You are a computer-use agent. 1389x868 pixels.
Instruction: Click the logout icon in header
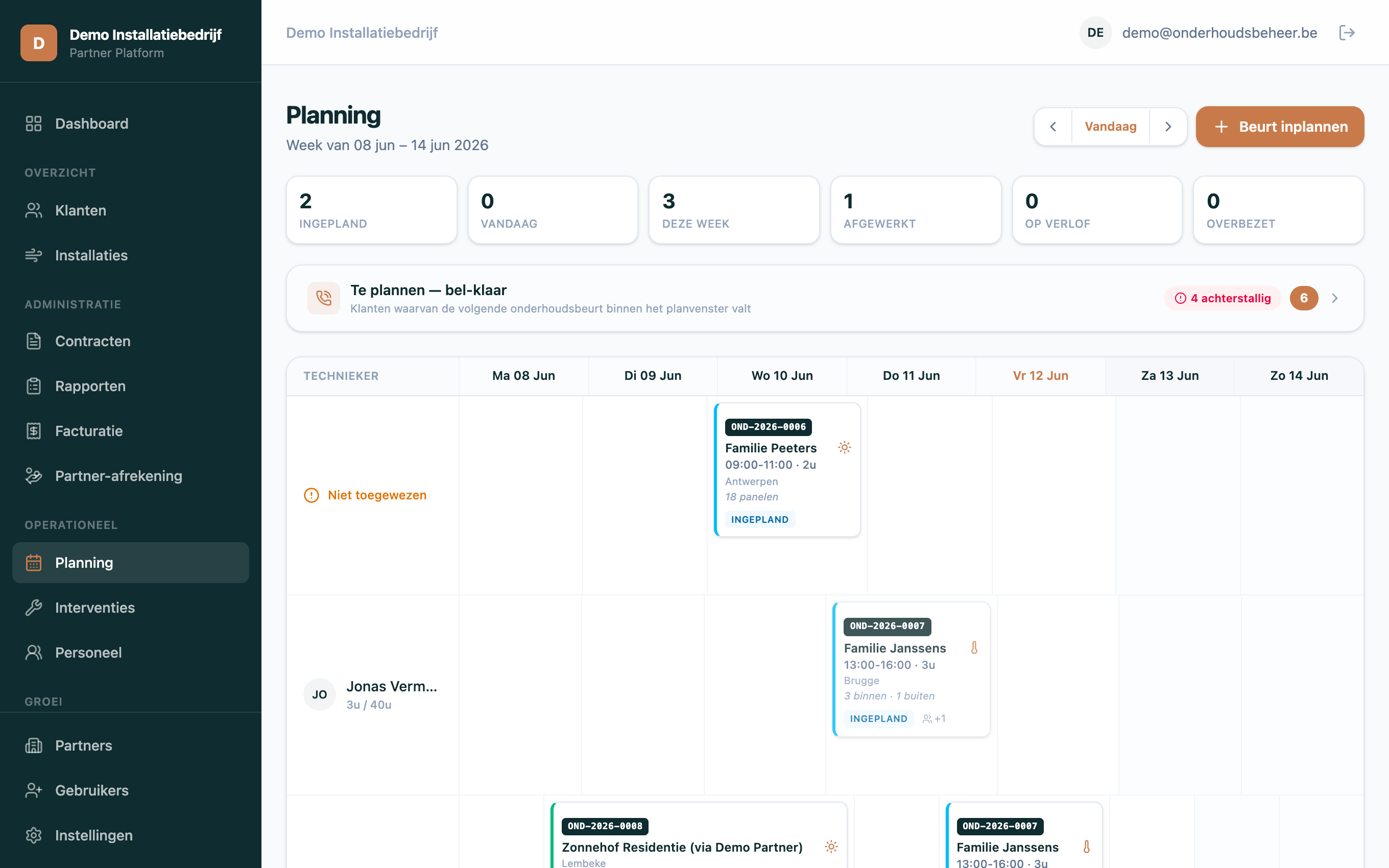coord(1347,33)
